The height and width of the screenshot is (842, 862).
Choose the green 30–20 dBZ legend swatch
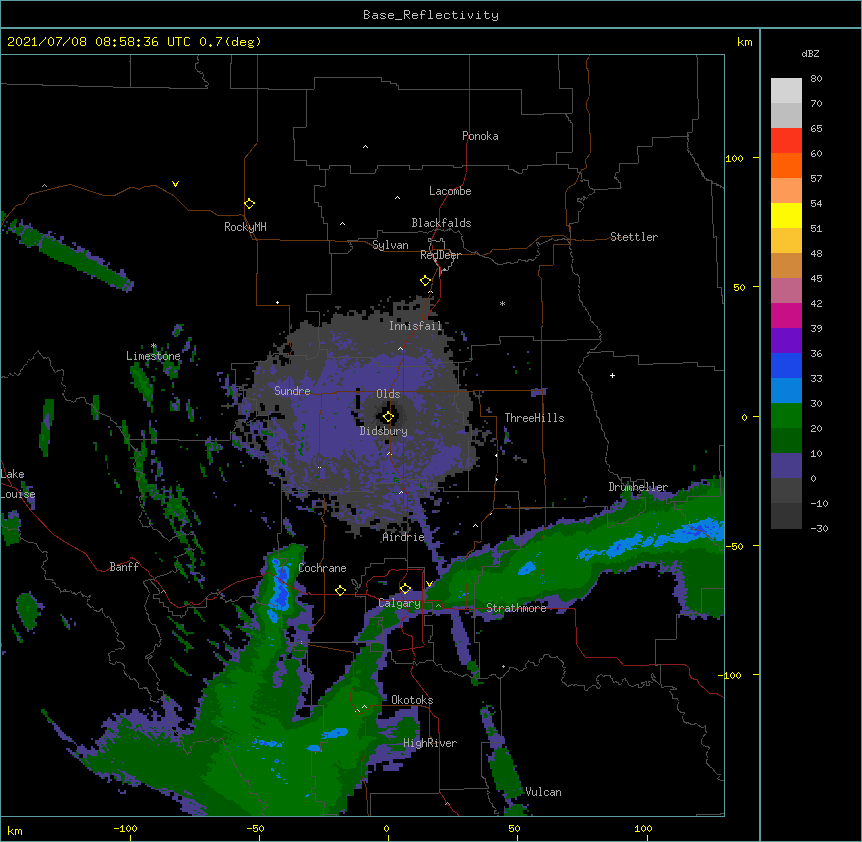[786, 416]
